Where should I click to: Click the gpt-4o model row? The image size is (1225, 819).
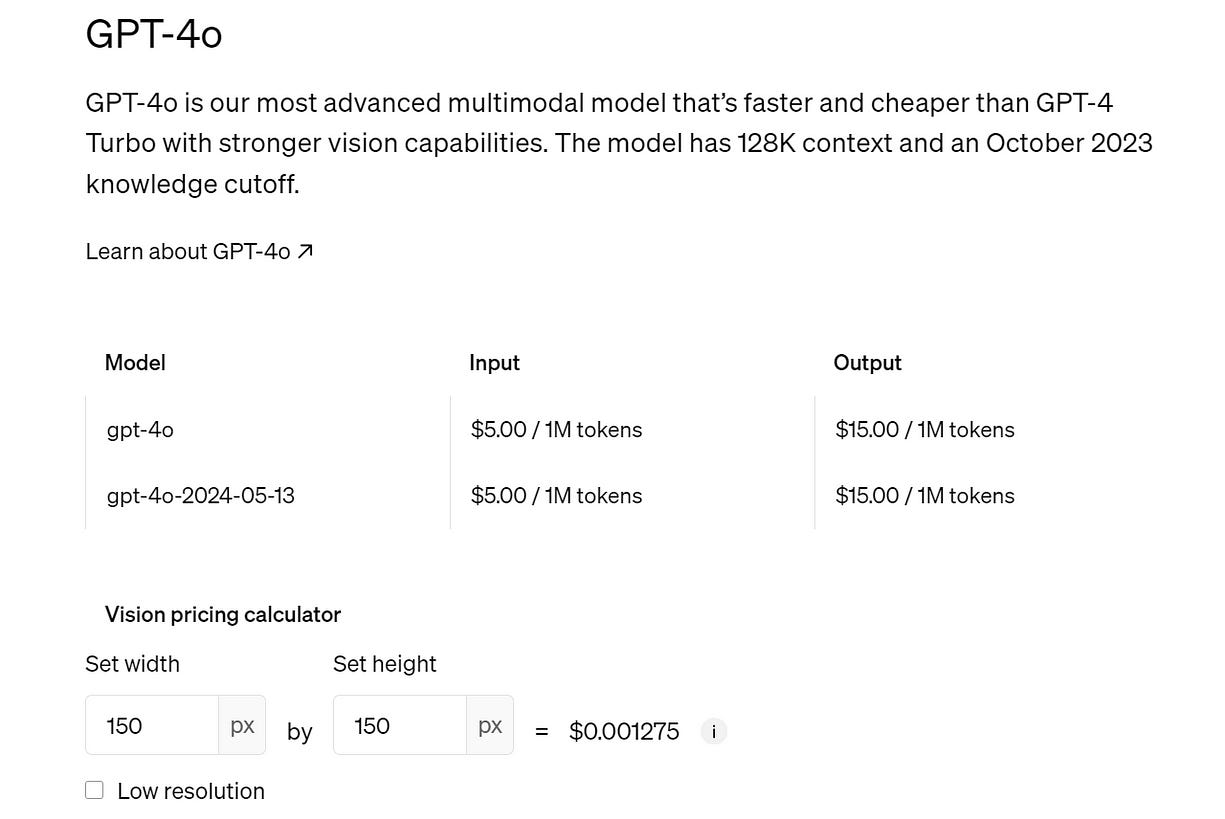click(139, 429)
